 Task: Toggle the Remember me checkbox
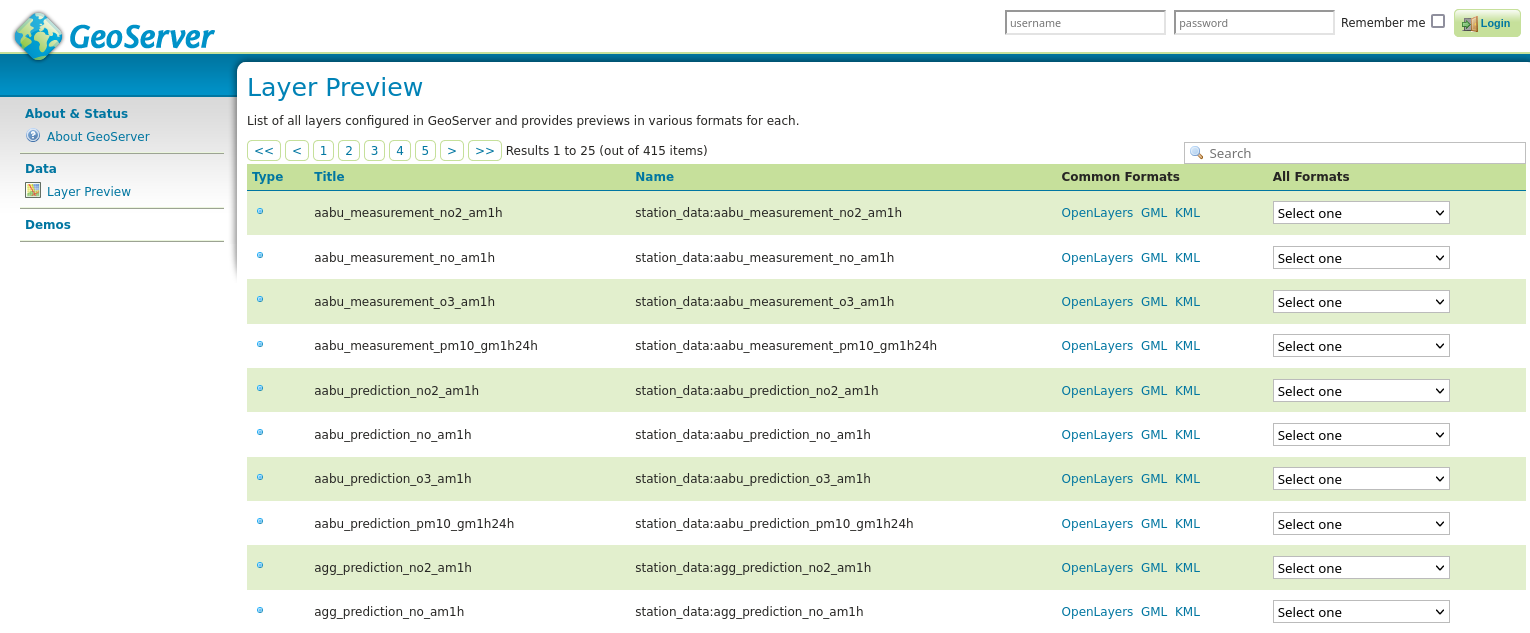tap(1438, 21)
